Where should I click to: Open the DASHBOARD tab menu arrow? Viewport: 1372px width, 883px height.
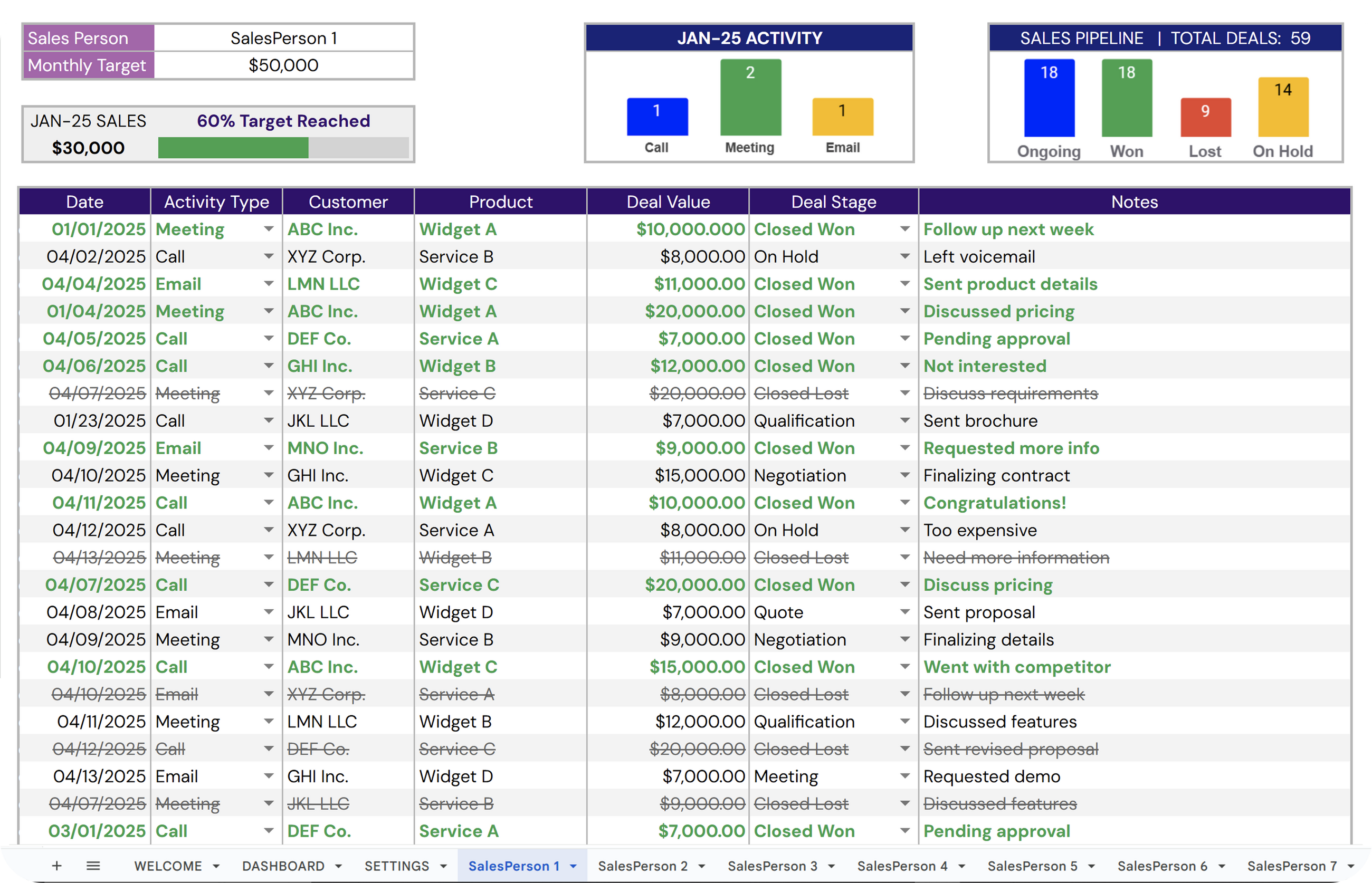click(x=338, y=866)
